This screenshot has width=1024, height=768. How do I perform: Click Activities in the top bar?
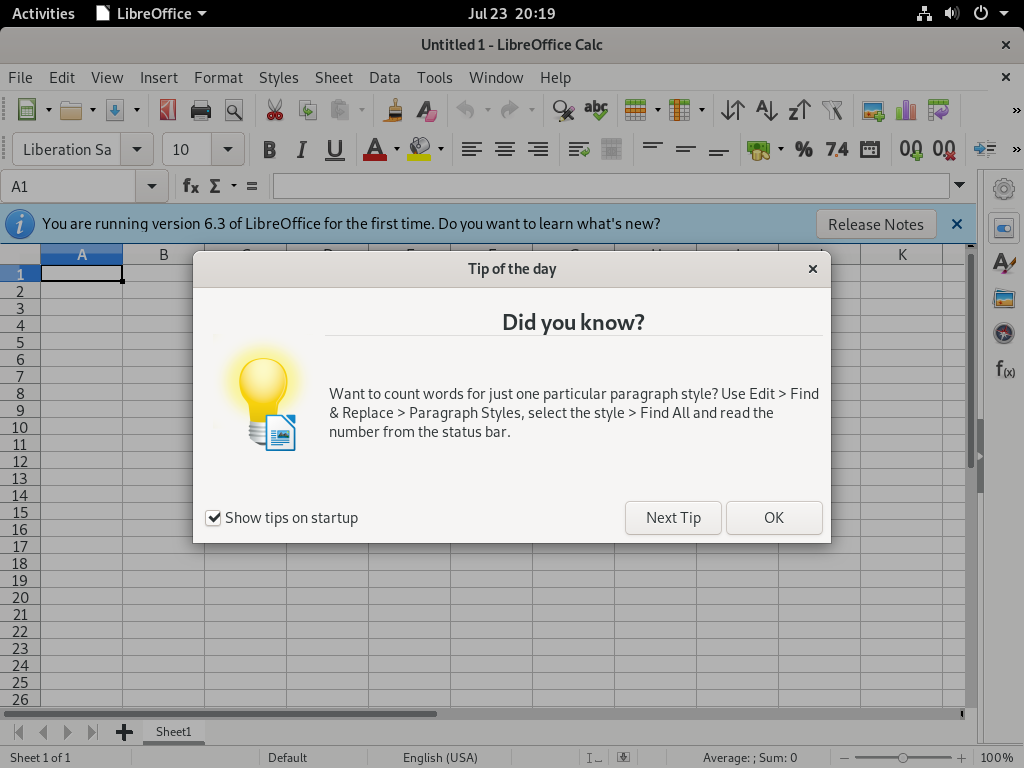pyautogui.click(x=43, y=14)
